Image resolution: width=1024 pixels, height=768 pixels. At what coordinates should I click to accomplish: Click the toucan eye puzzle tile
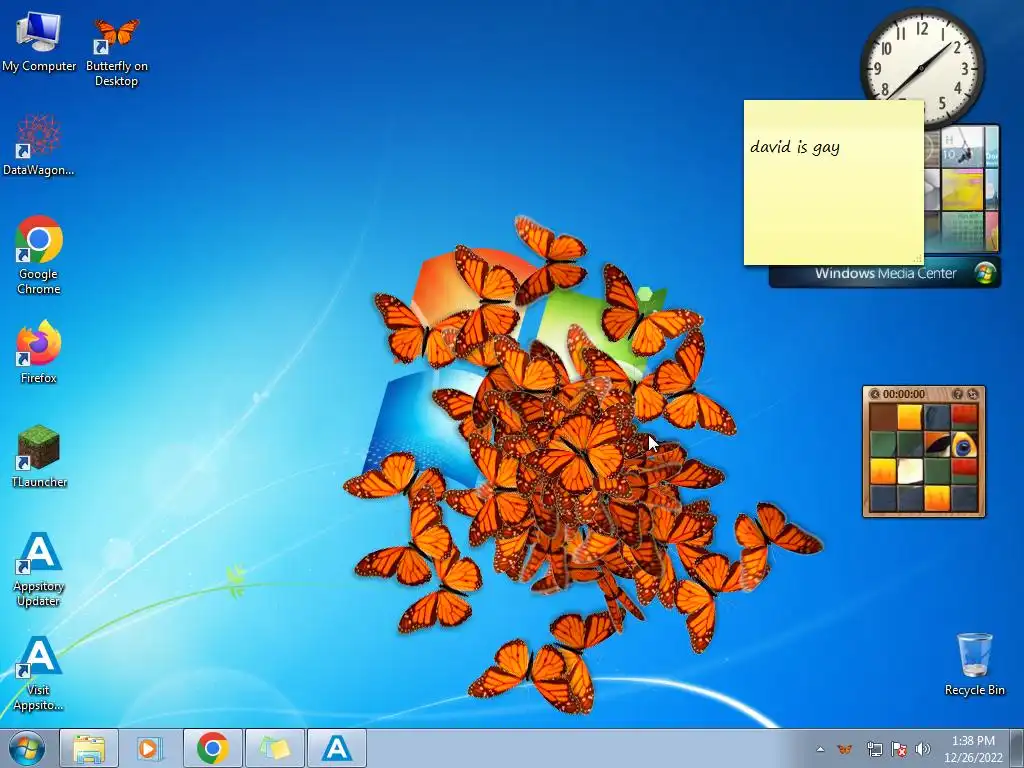(964, 444)
